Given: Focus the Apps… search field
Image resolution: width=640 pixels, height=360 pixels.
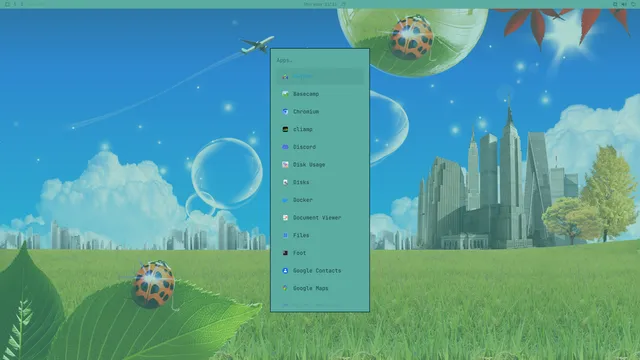Looking at the screenshot, I should coord(320,60).
